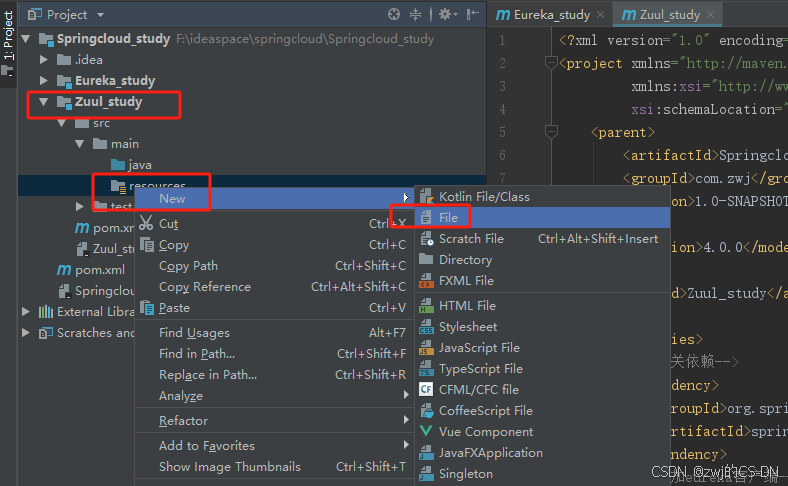The width and height of the screenshot is (788, 486).
Task: Expand the Eureka_study module arrow
Action: pyautogui.click(x=44, y=81)
